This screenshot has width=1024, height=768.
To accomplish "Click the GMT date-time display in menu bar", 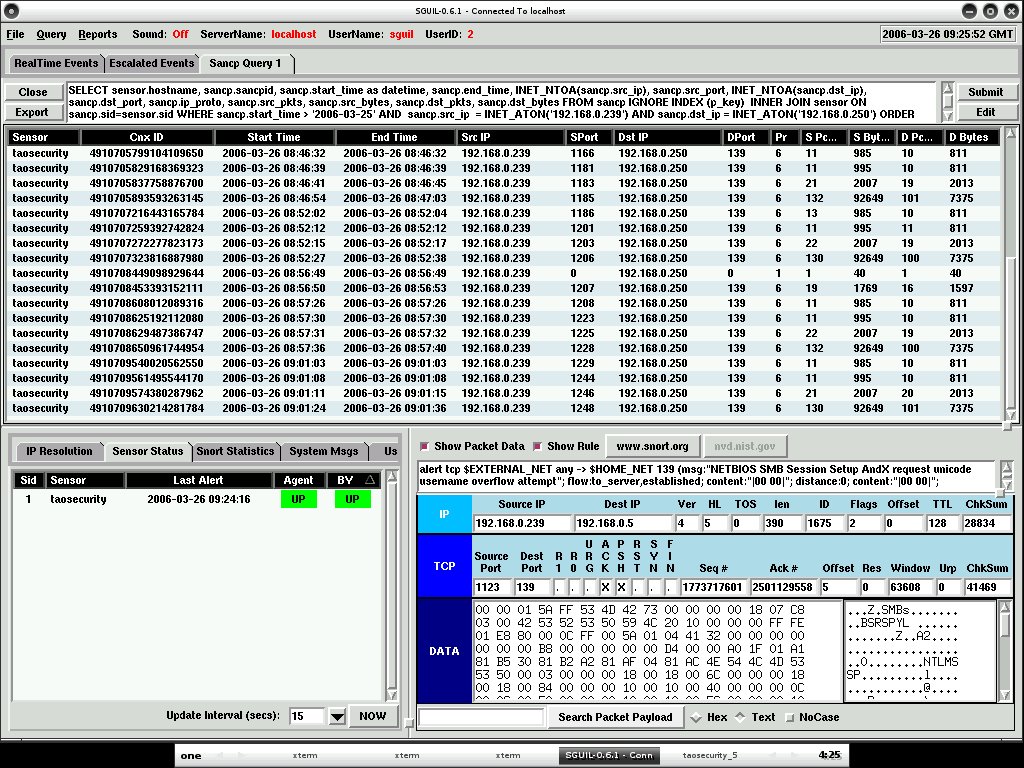I will (948, 34).
